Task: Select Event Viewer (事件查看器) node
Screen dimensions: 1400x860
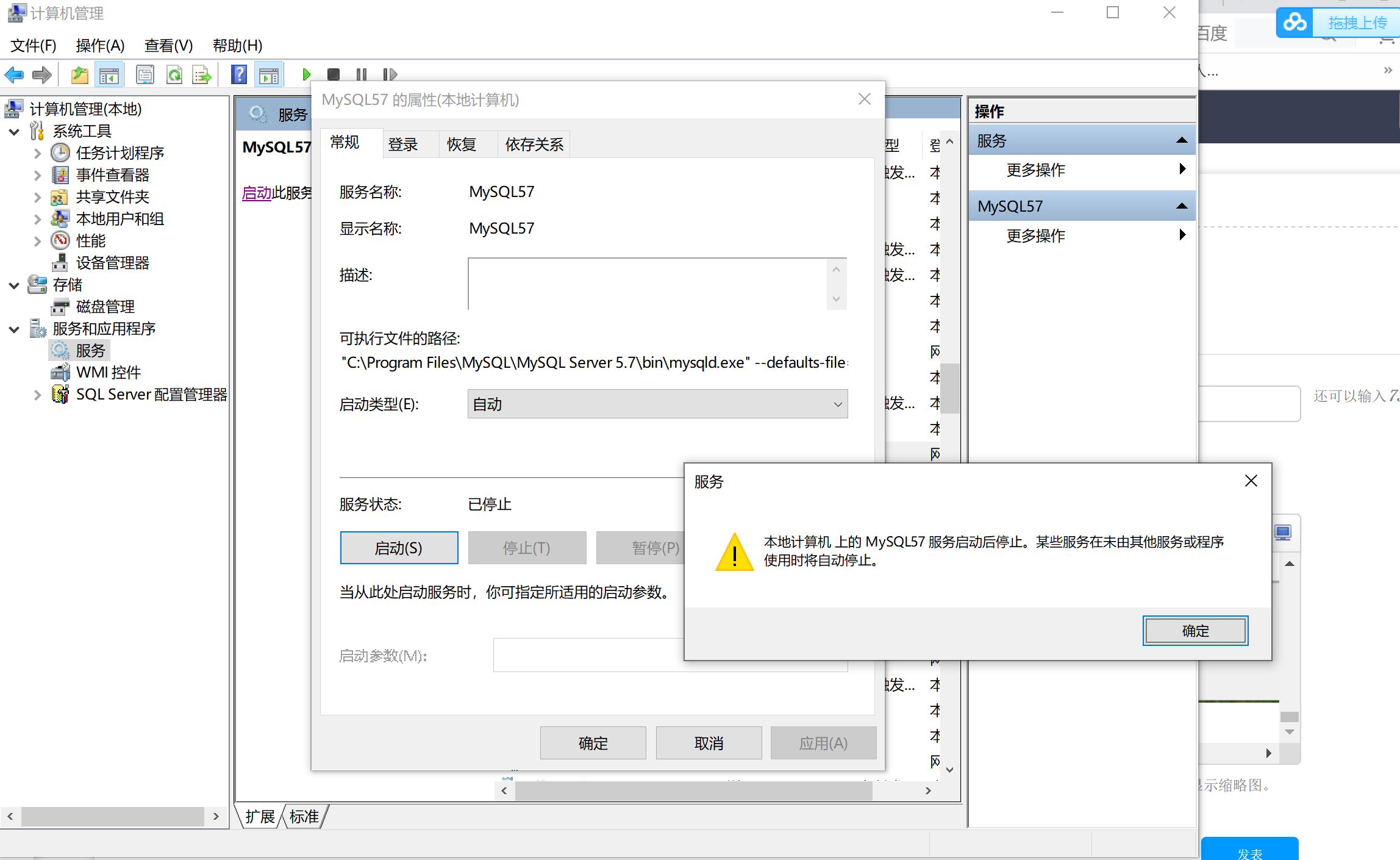Action: point(112,175)
